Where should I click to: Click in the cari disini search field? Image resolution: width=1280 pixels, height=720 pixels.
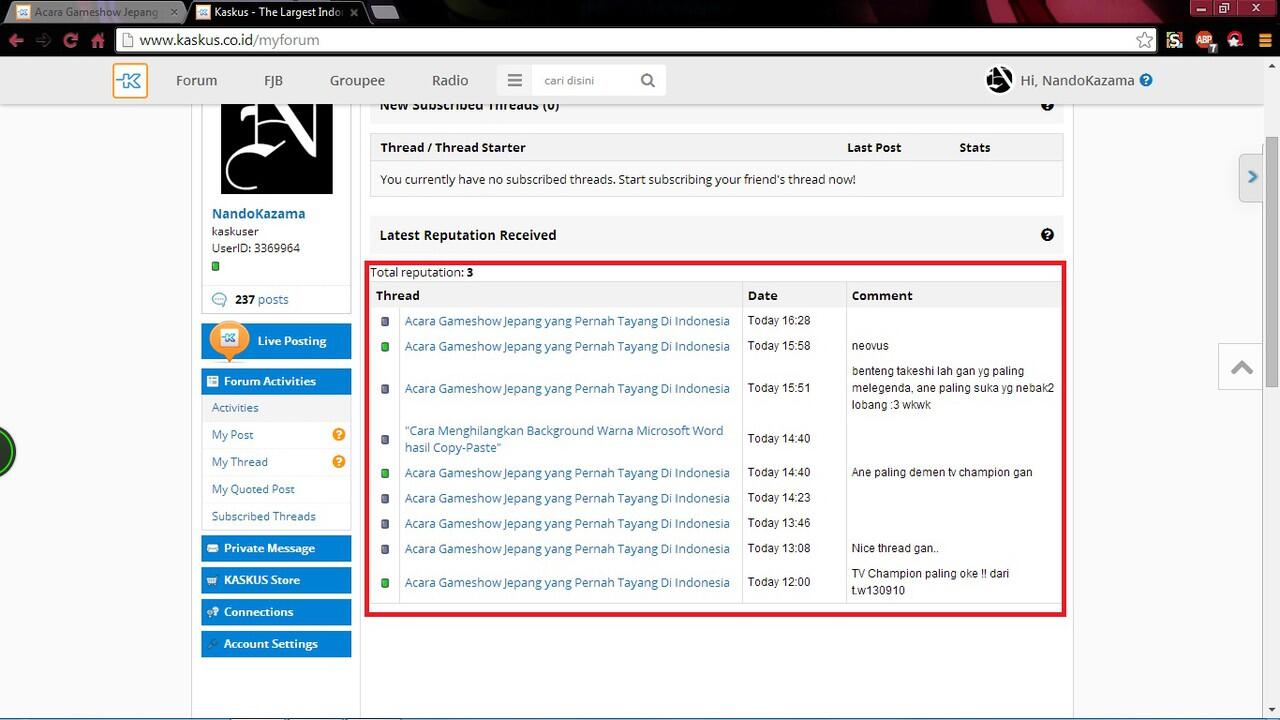pyautogui.click(x=584, y=81)
